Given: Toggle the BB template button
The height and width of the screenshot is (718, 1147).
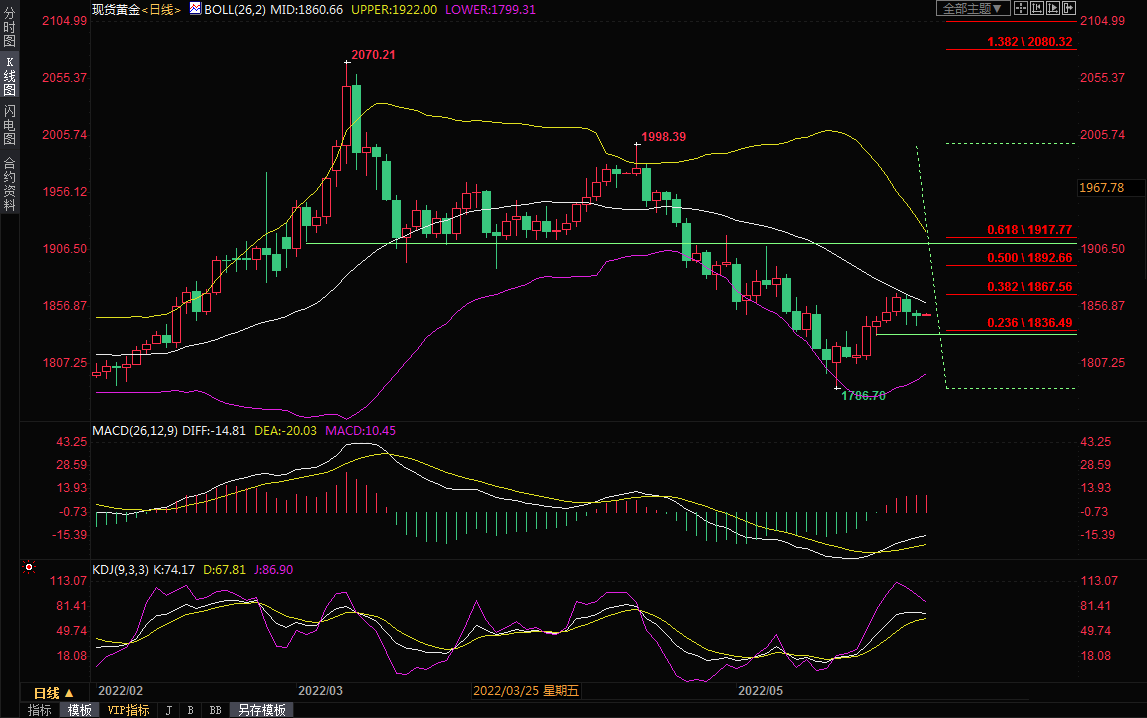Looking at the screenshot, I should (x=214, y=710).
